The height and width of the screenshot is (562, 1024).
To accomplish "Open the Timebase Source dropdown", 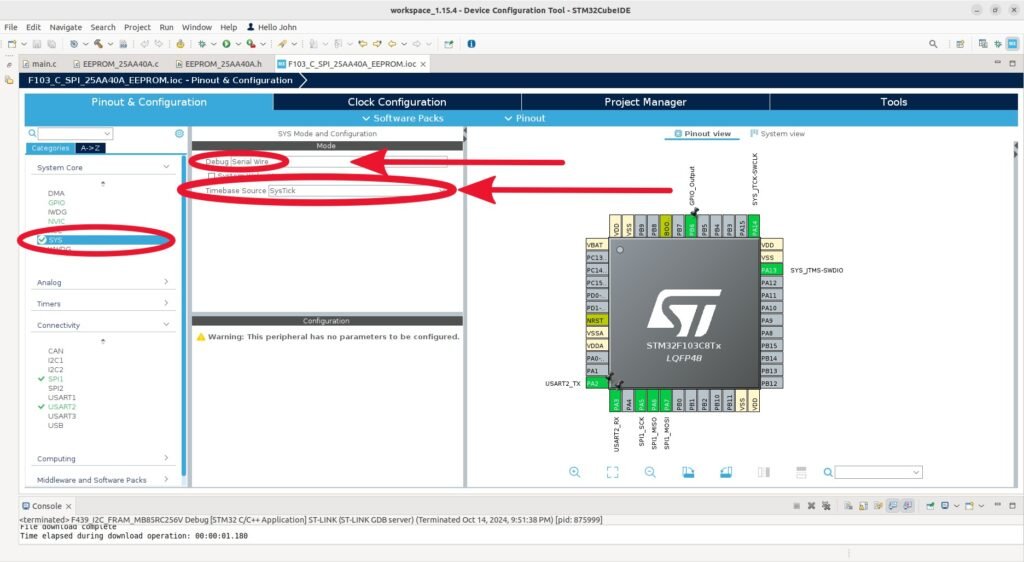I will pos(358,191).
